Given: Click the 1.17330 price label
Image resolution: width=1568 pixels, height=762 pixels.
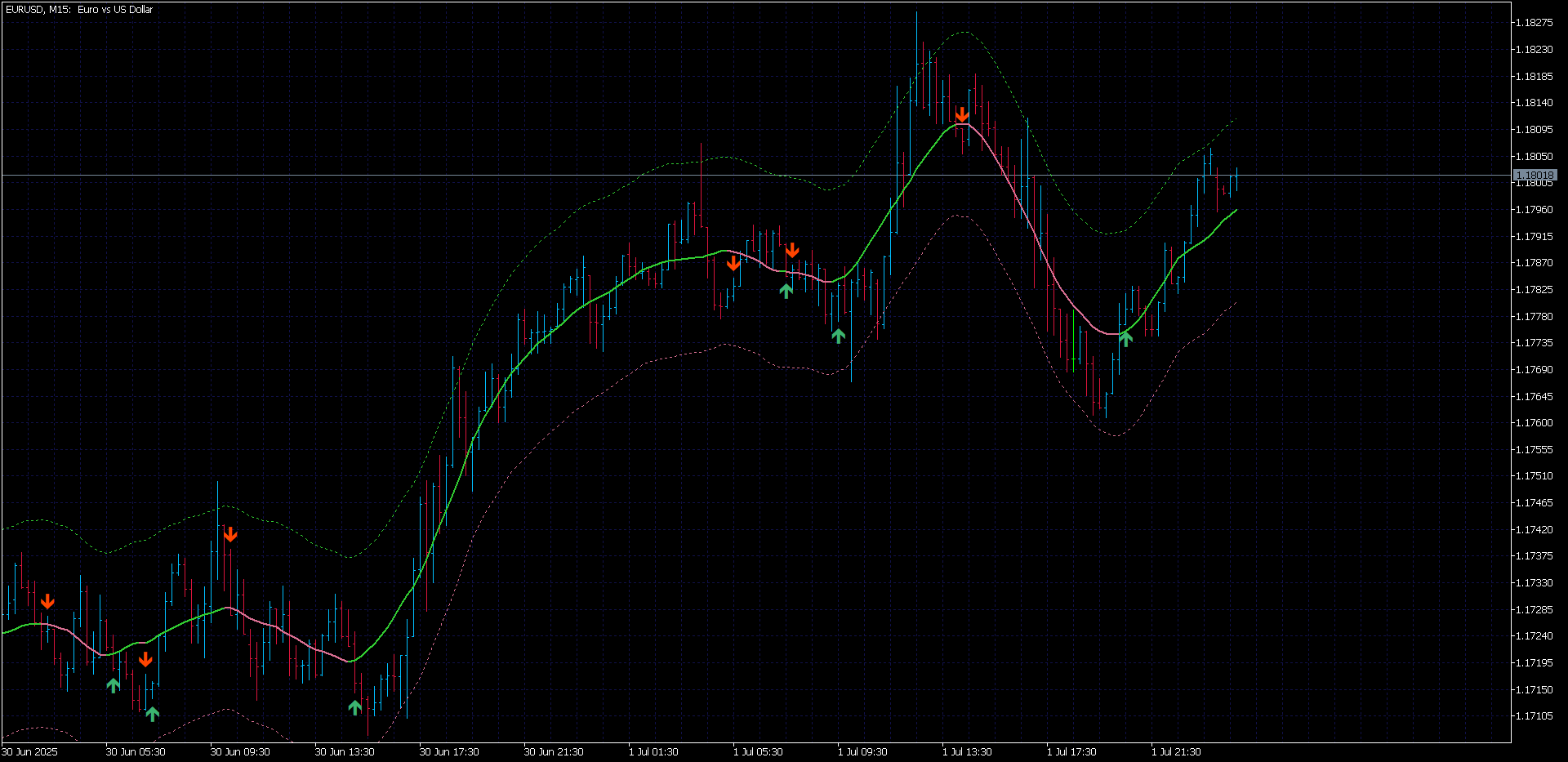Looking at the screenshot, I should (x=1534, y=583).
